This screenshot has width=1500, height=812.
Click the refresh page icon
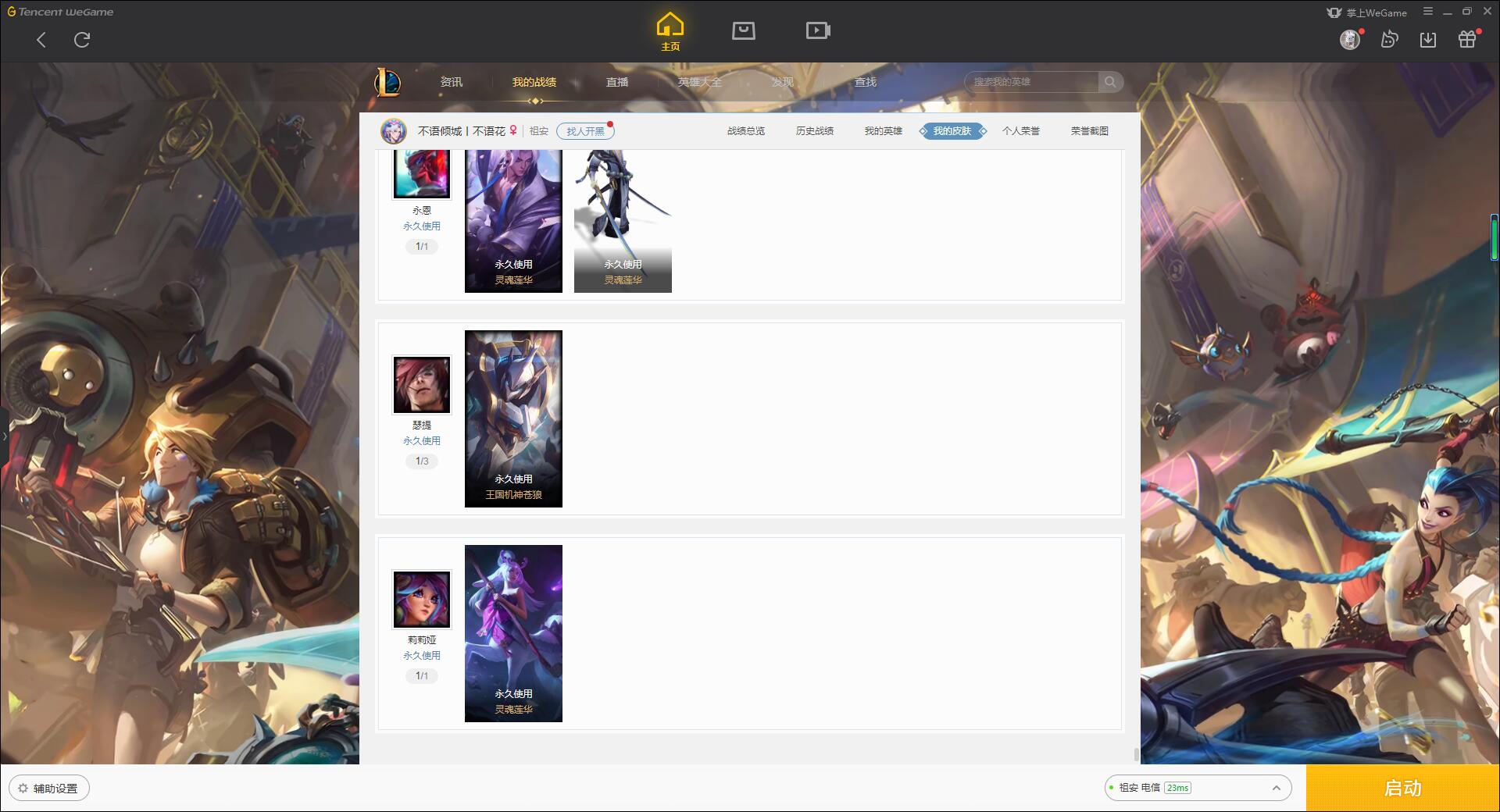[x=82, y=40]
